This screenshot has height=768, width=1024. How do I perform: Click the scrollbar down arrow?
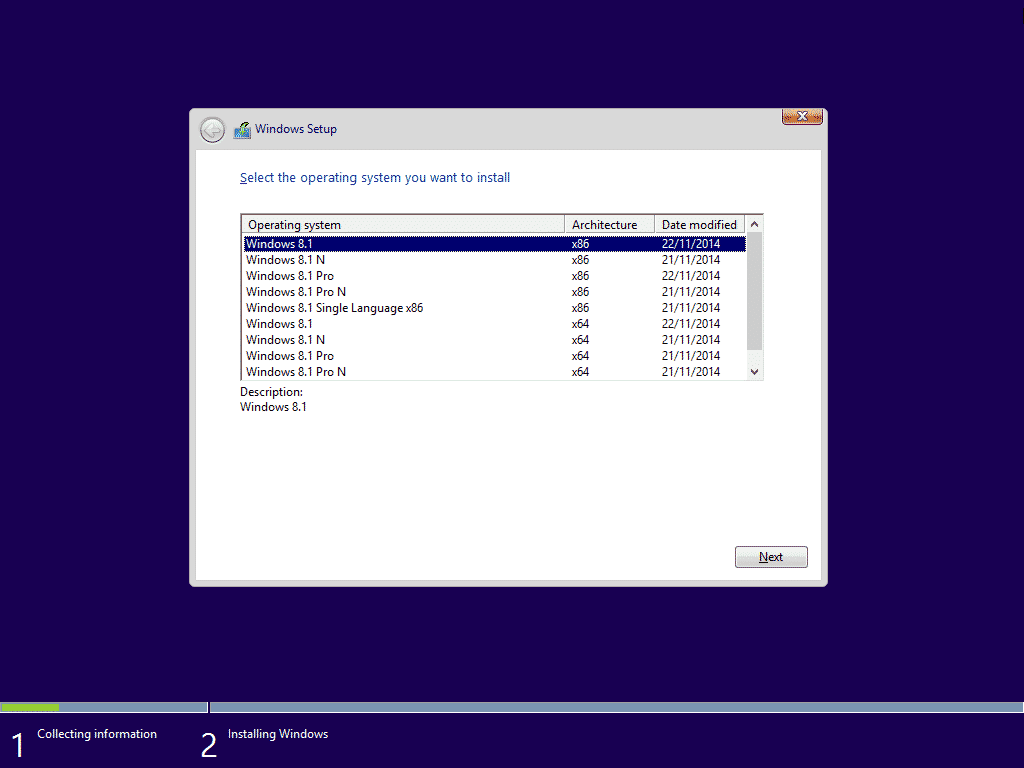754,371
